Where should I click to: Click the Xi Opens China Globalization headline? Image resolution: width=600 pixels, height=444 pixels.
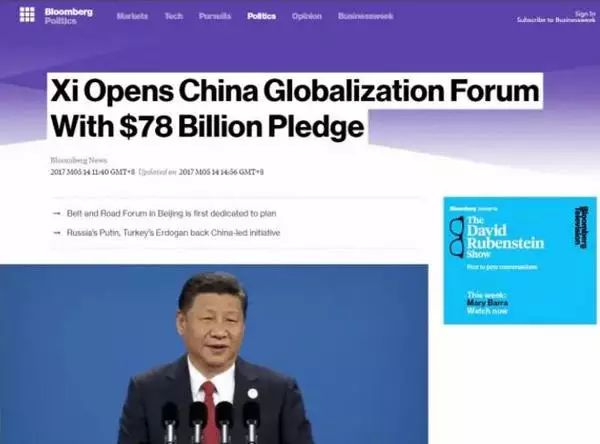[295, 108]
